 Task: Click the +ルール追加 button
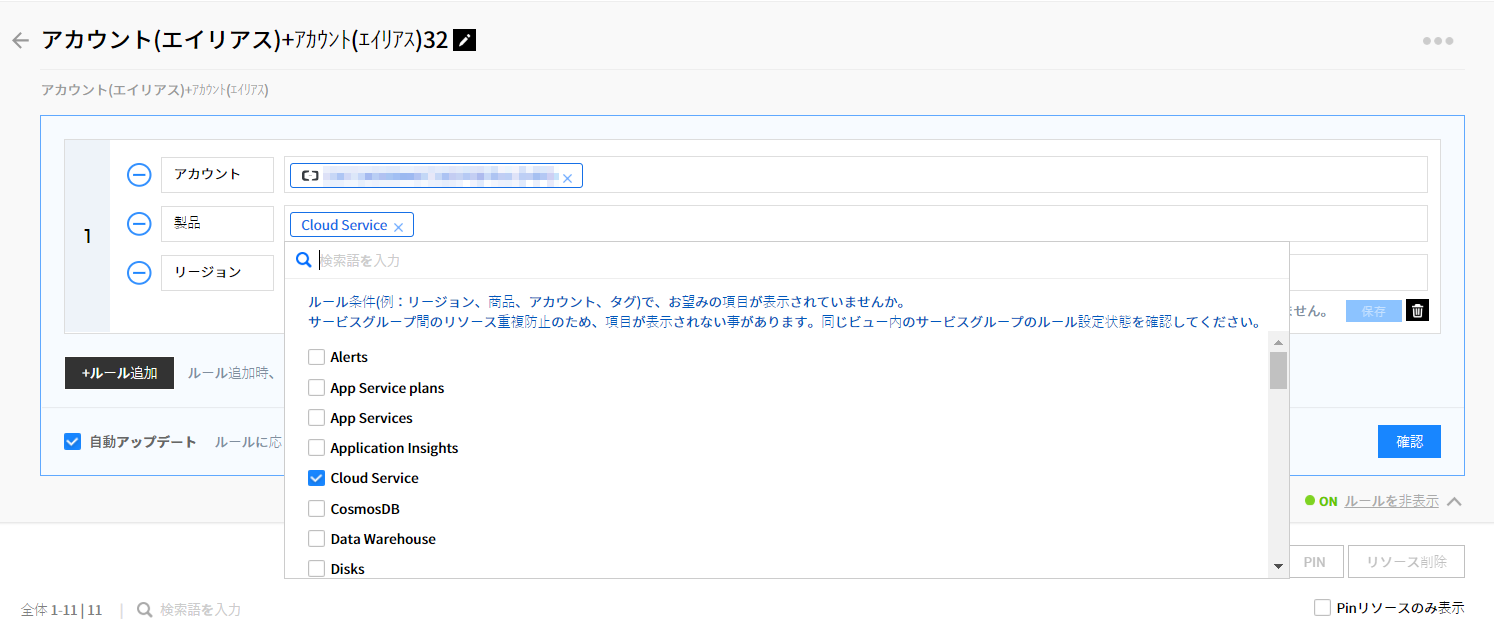[119, 373]
